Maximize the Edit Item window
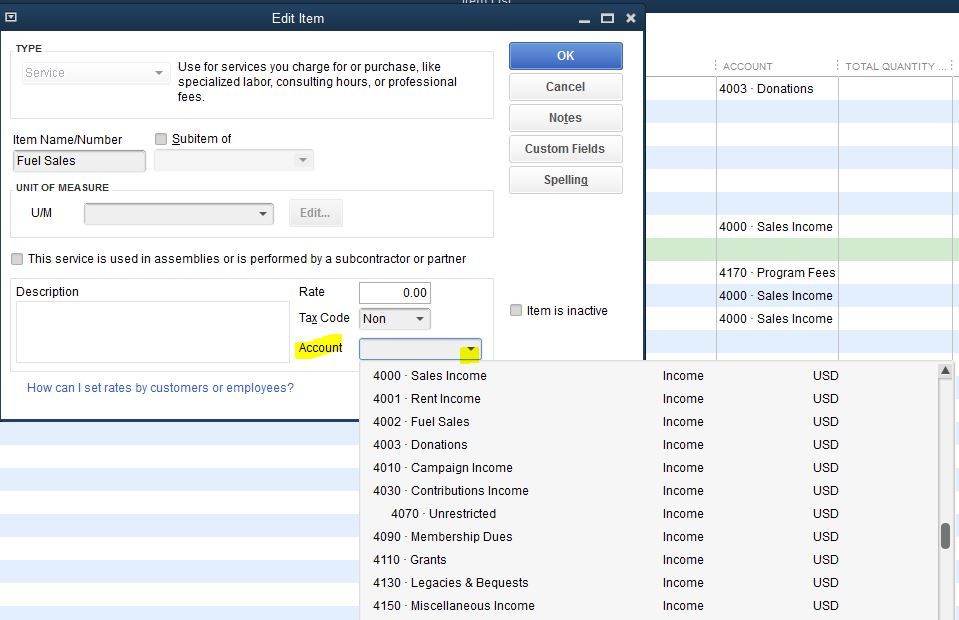 (x=607, y=18)
